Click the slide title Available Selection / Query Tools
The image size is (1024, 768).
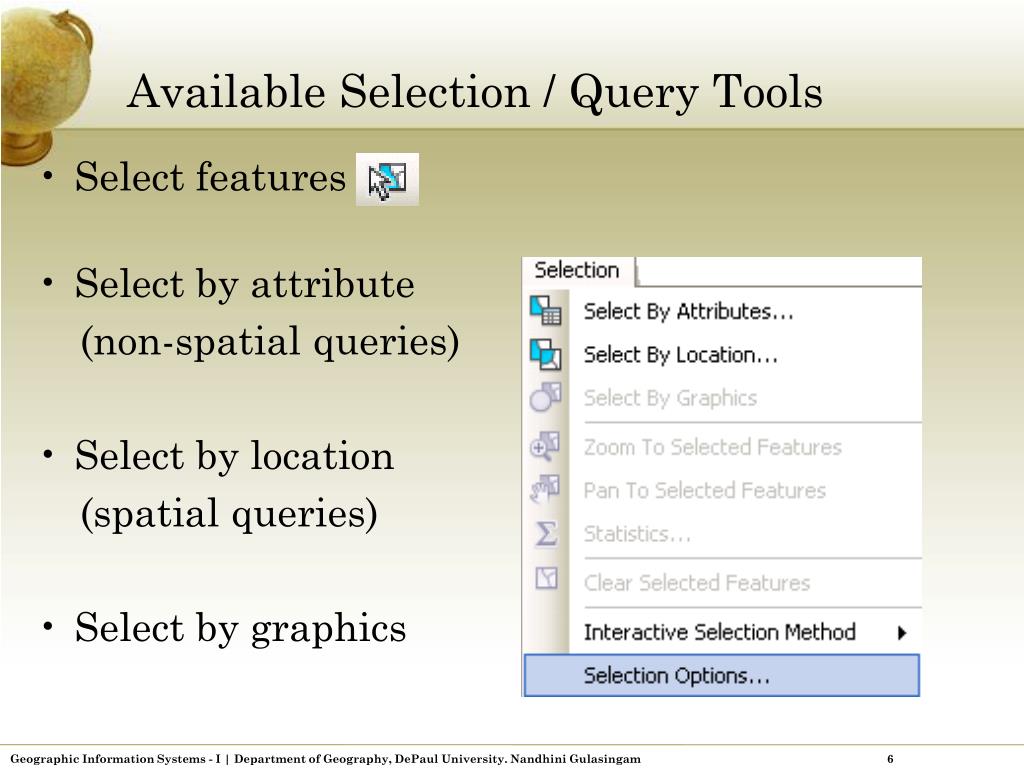pyautogui.click(x=475, y=92)
